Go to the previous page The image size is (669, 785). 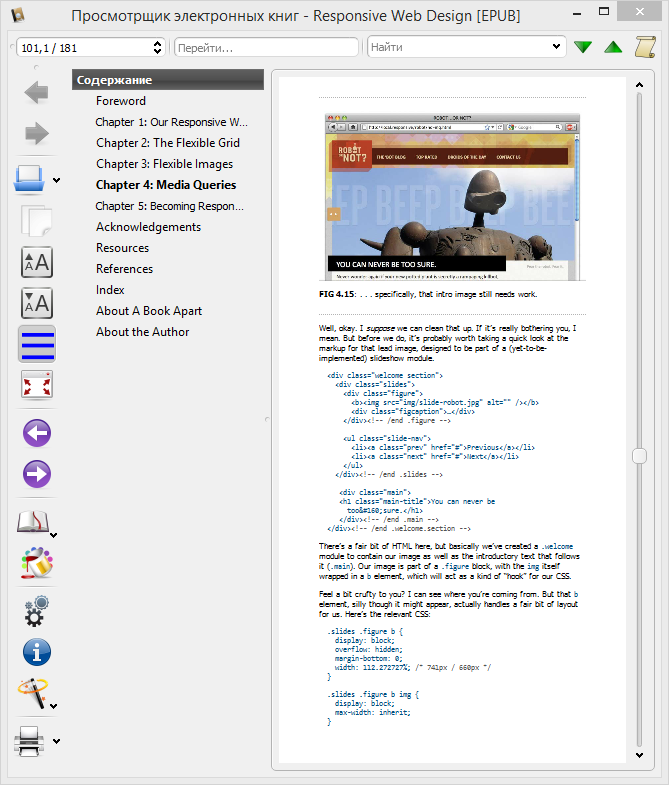37,433
